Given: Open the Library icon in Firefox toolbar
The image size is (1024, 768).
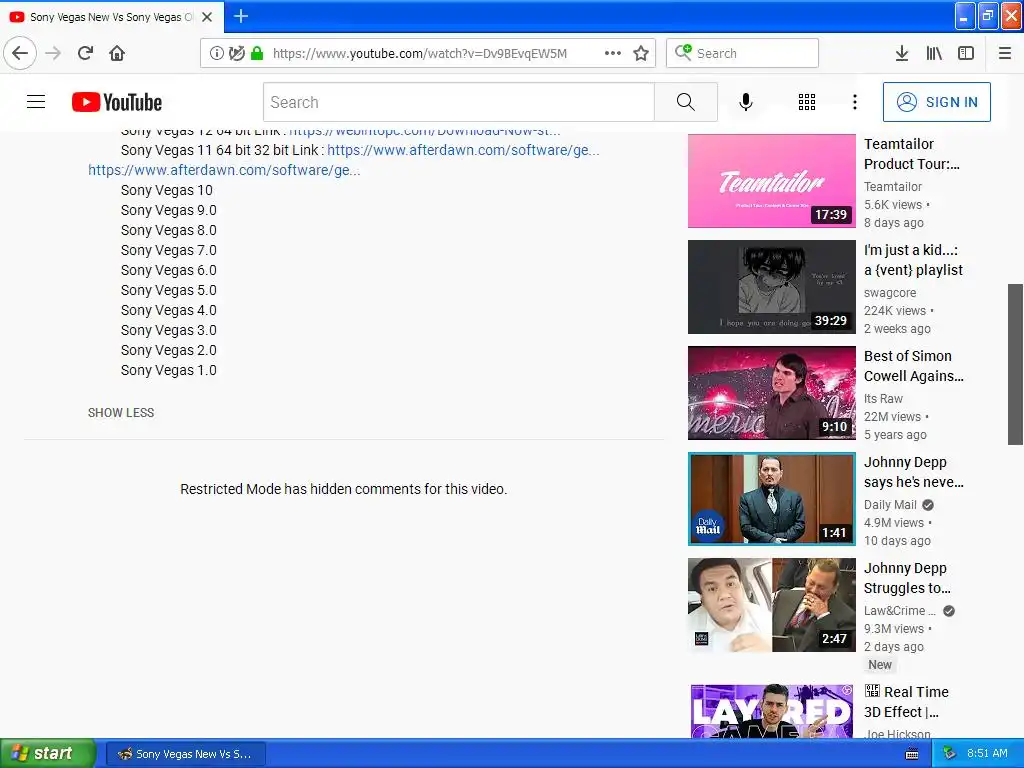Looking at the screenshot, I should click(x=934, y=53).
